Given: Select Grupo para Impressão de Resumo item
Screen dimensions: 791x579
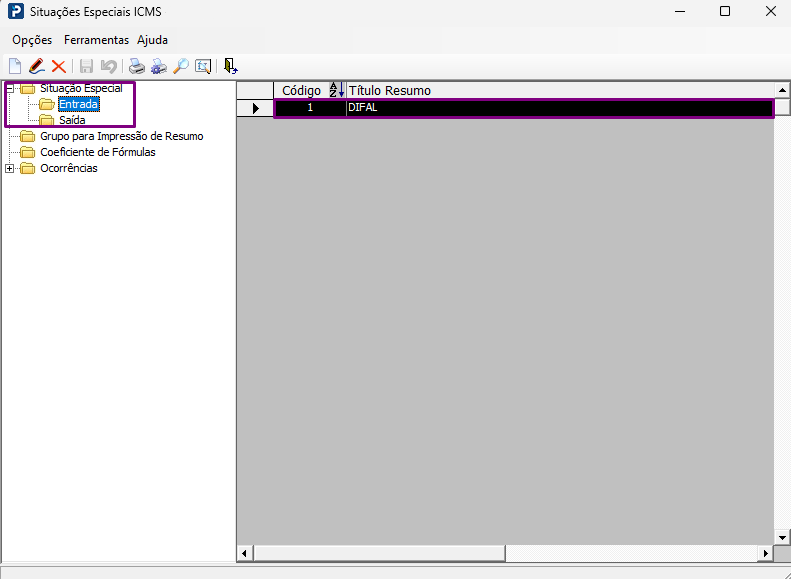Looking at the screenshot, I should point(122,136).
